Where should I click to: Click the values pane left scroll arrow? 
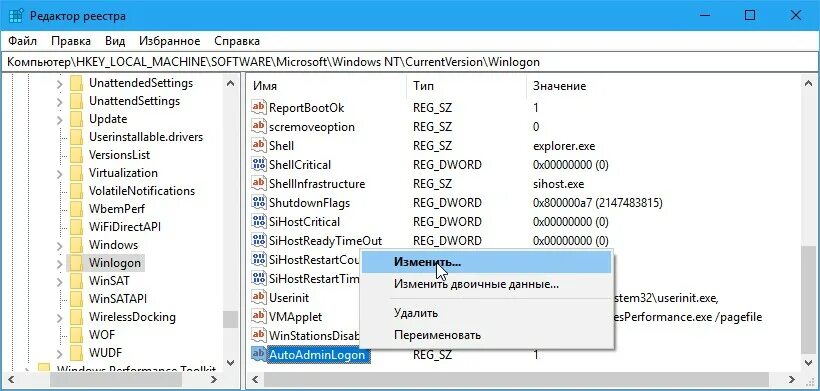pyautogui.click(x=256, y=379)
